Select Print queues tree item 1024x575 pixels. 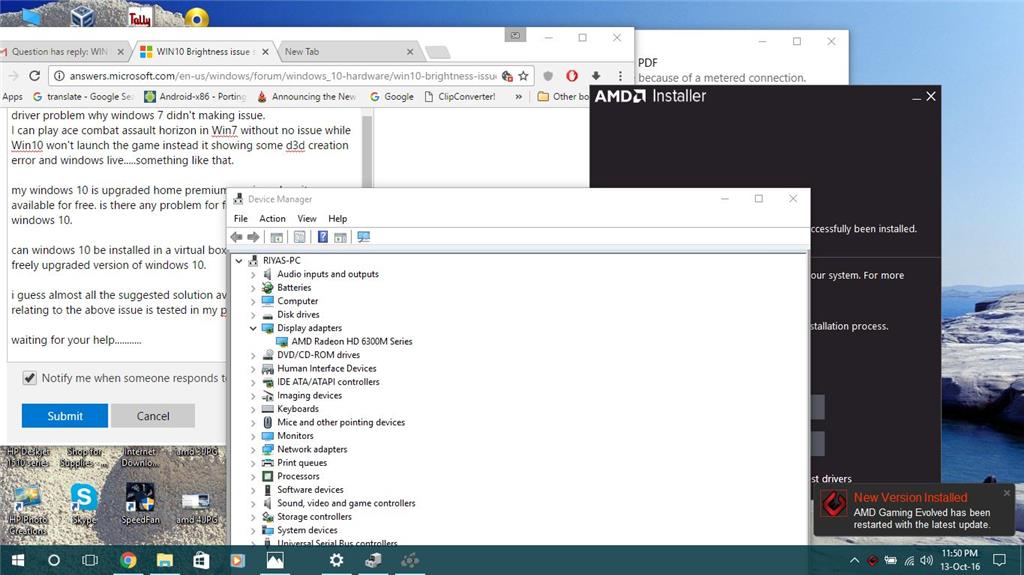[x=302, y=463]
